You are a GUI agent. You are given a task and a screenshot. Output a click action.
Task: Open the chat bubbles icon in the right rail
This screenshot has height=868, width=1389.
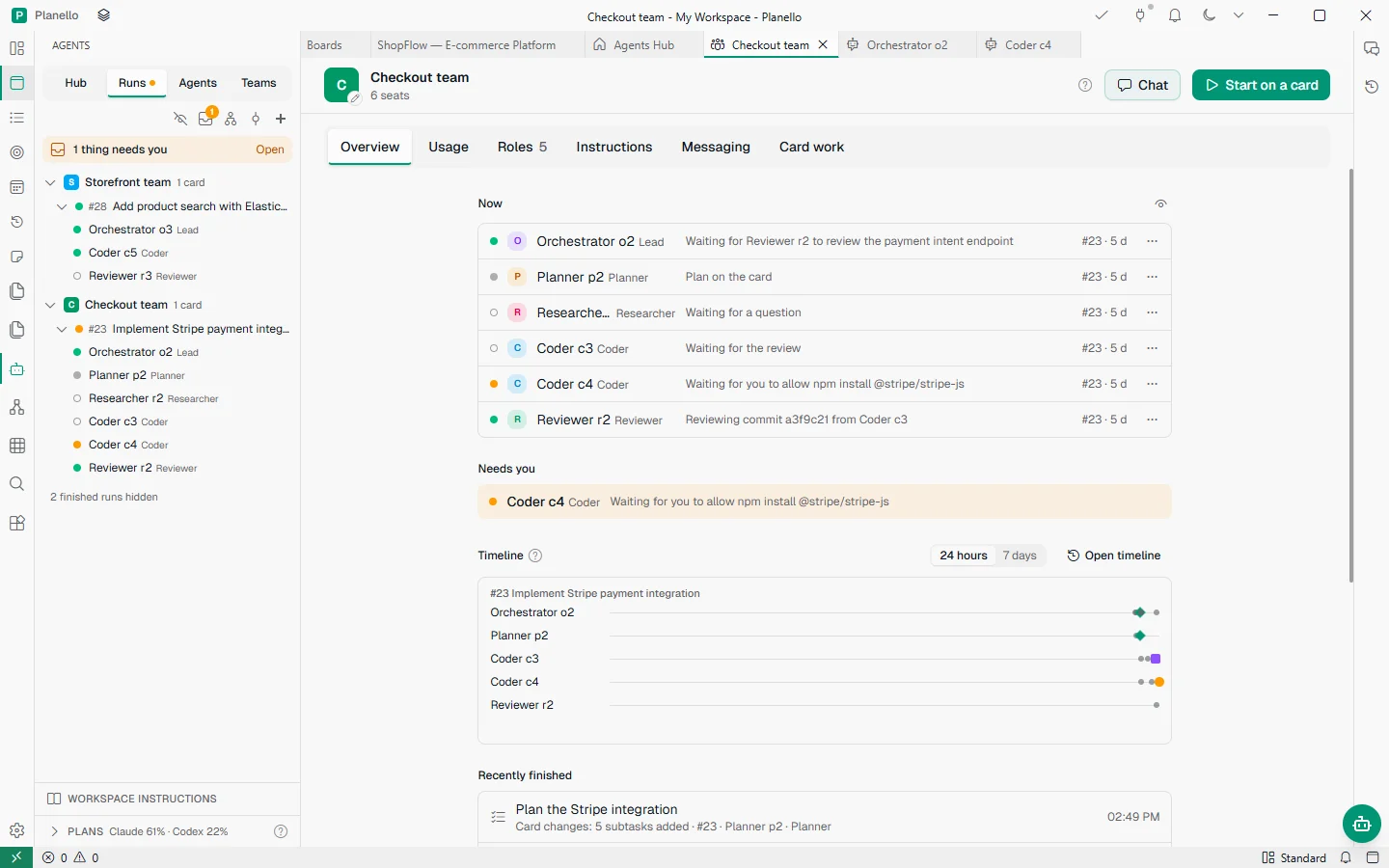[1372, 48]
